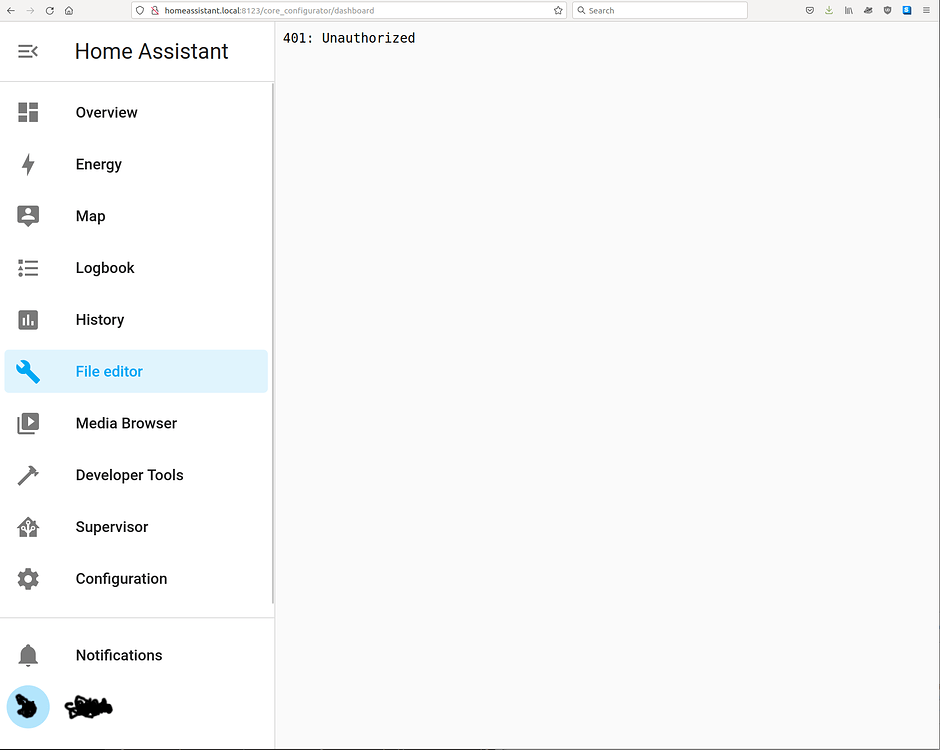Select the Developer Tools hammer icon
940x750 pixels.
point(27,475)
